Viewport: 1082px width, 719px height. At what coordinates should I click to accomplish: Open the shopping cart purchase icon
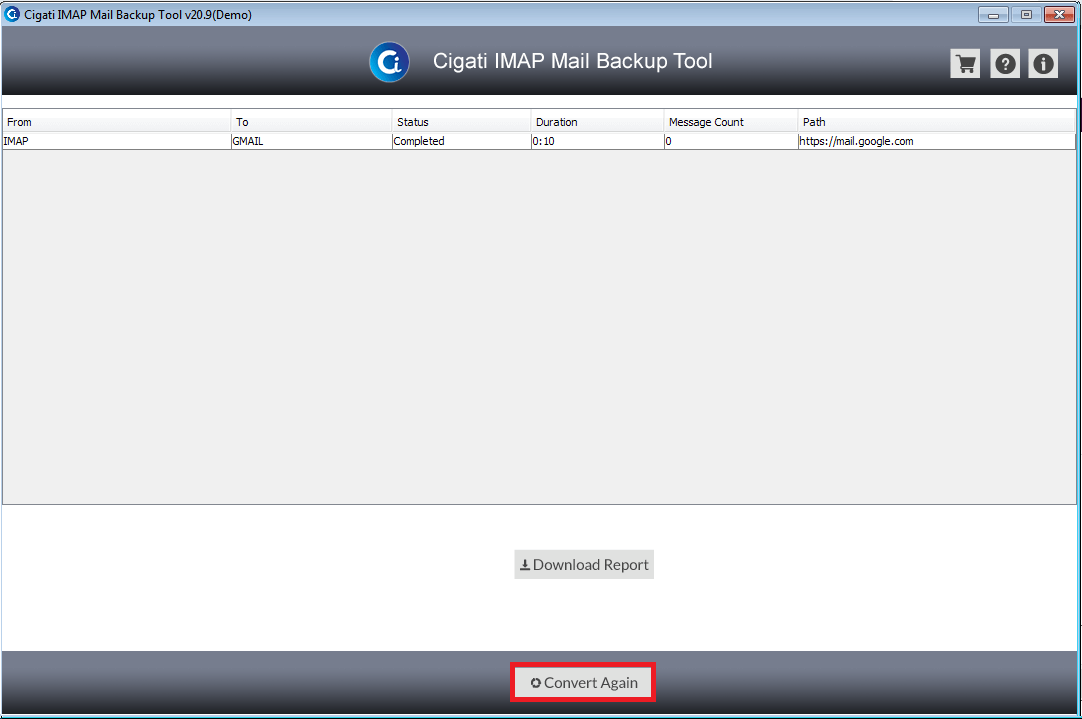coord(965,63)
